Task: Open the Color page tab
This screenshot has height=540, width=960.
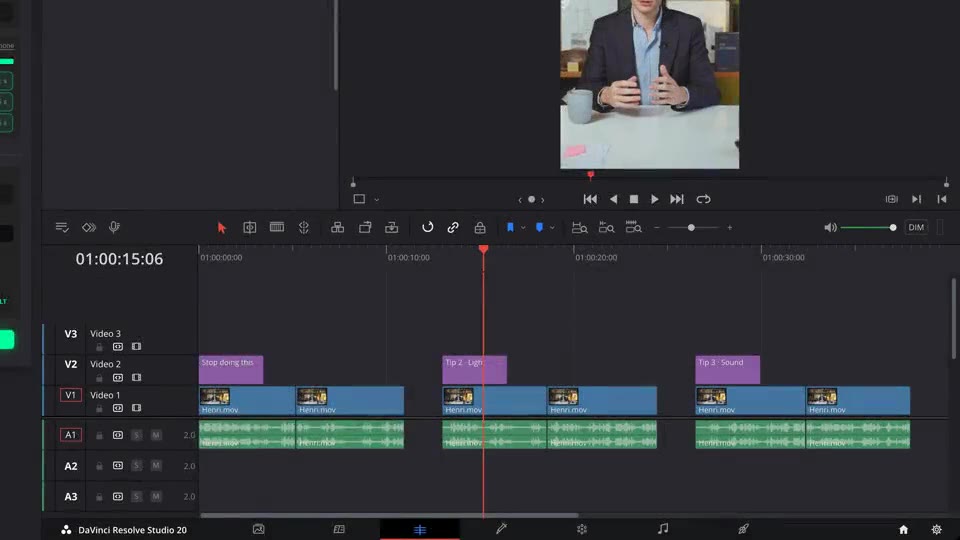Action: [582, 529]
